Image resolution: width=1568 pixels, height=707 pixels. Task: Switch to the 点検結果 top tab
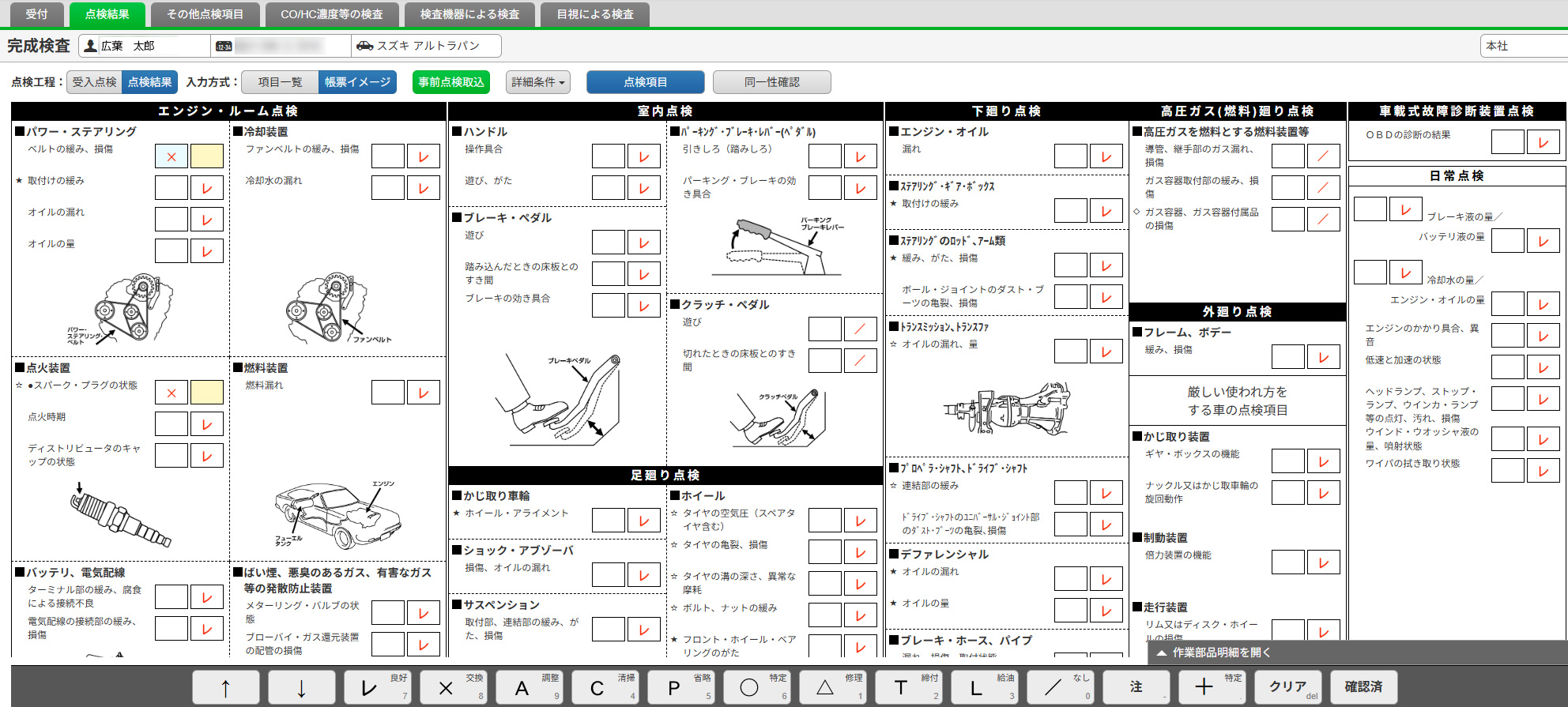107,14
